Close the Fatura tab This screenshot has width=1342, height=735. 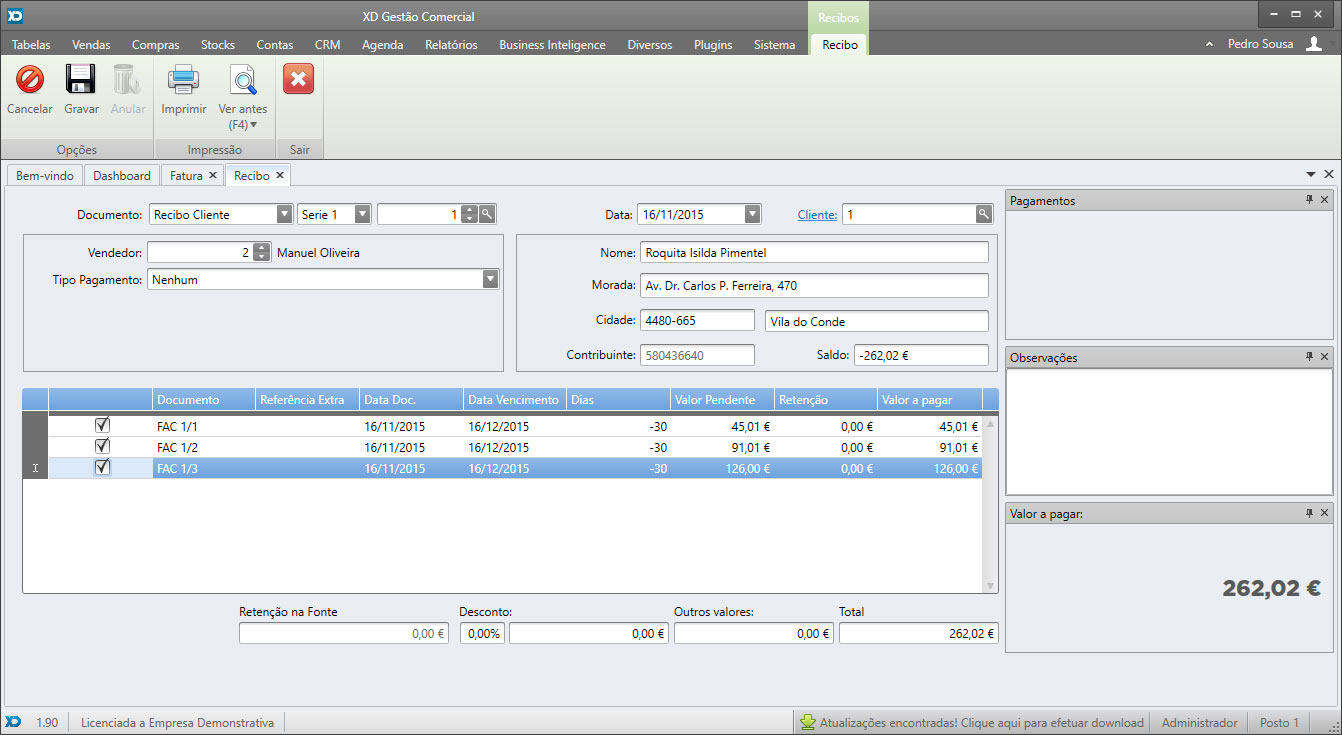click(x=213, y=175)
